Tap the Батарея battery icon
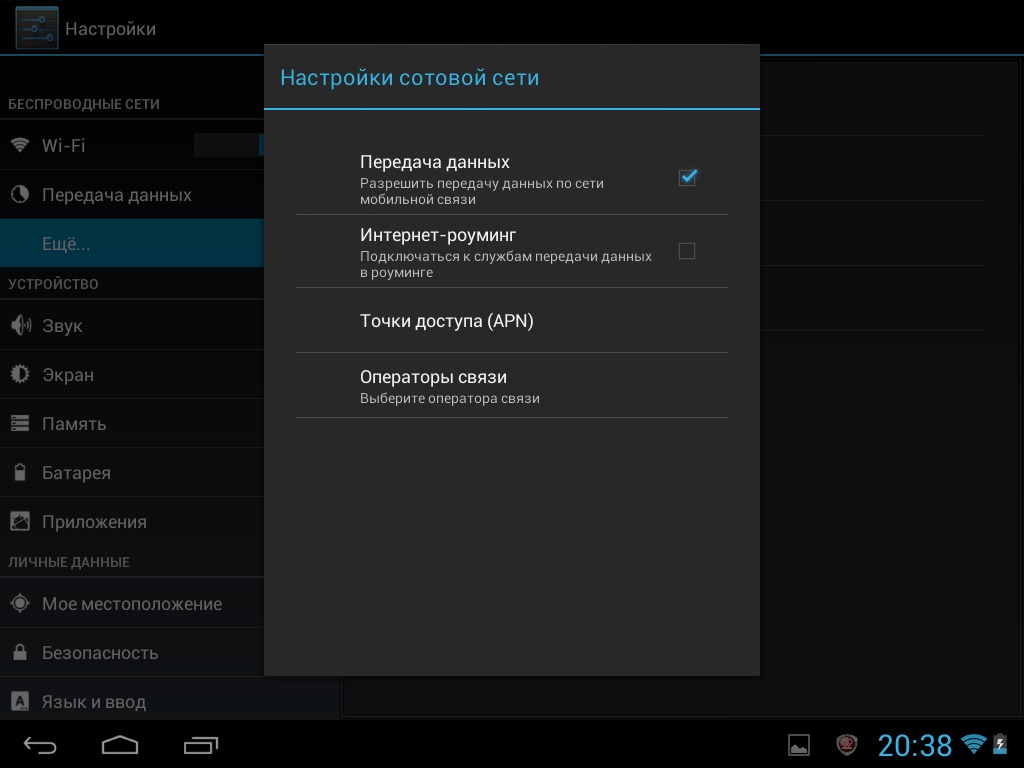 (x=20, y=473)
